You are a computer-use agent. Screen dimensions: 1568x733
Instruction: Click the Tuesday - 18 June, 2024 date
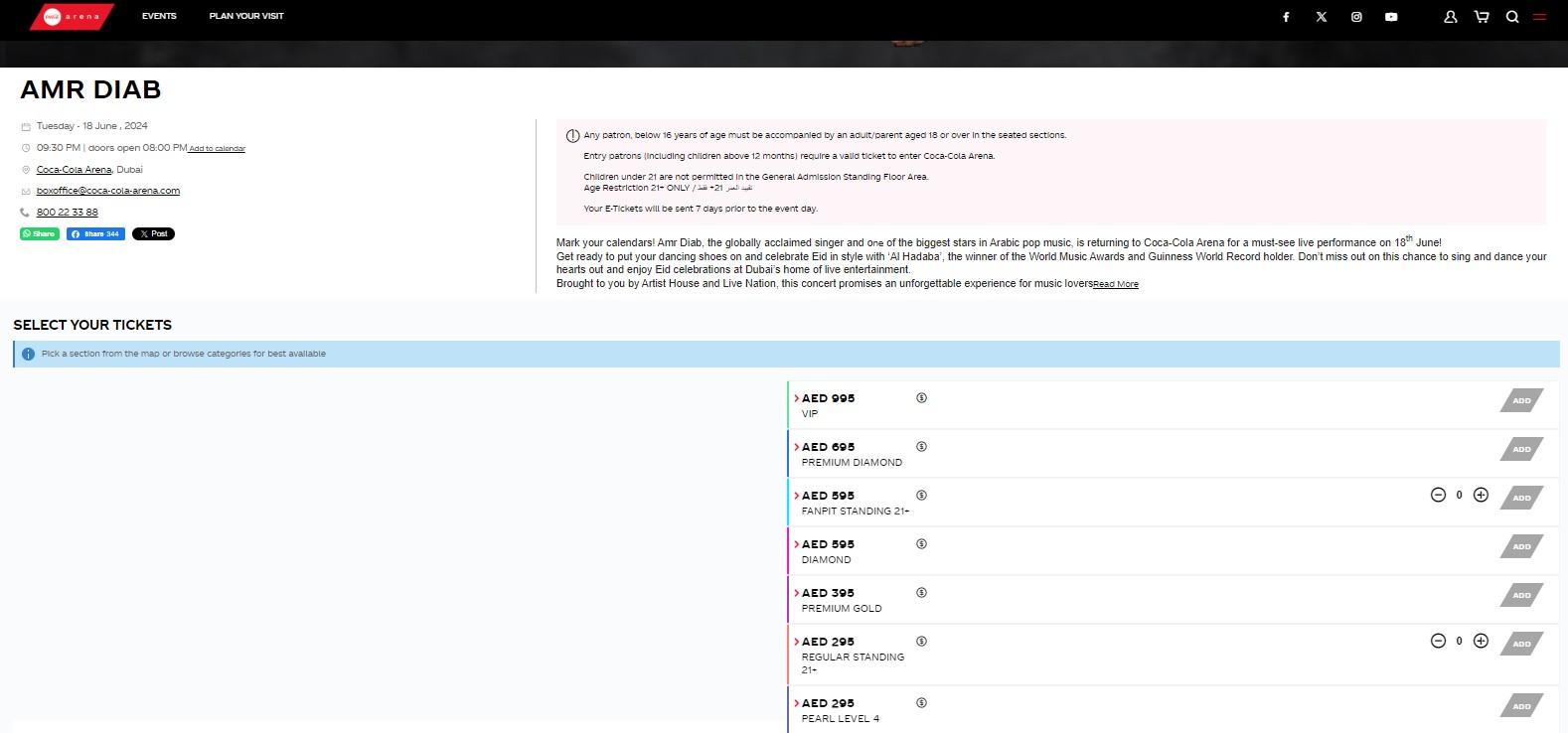point(91,126)
